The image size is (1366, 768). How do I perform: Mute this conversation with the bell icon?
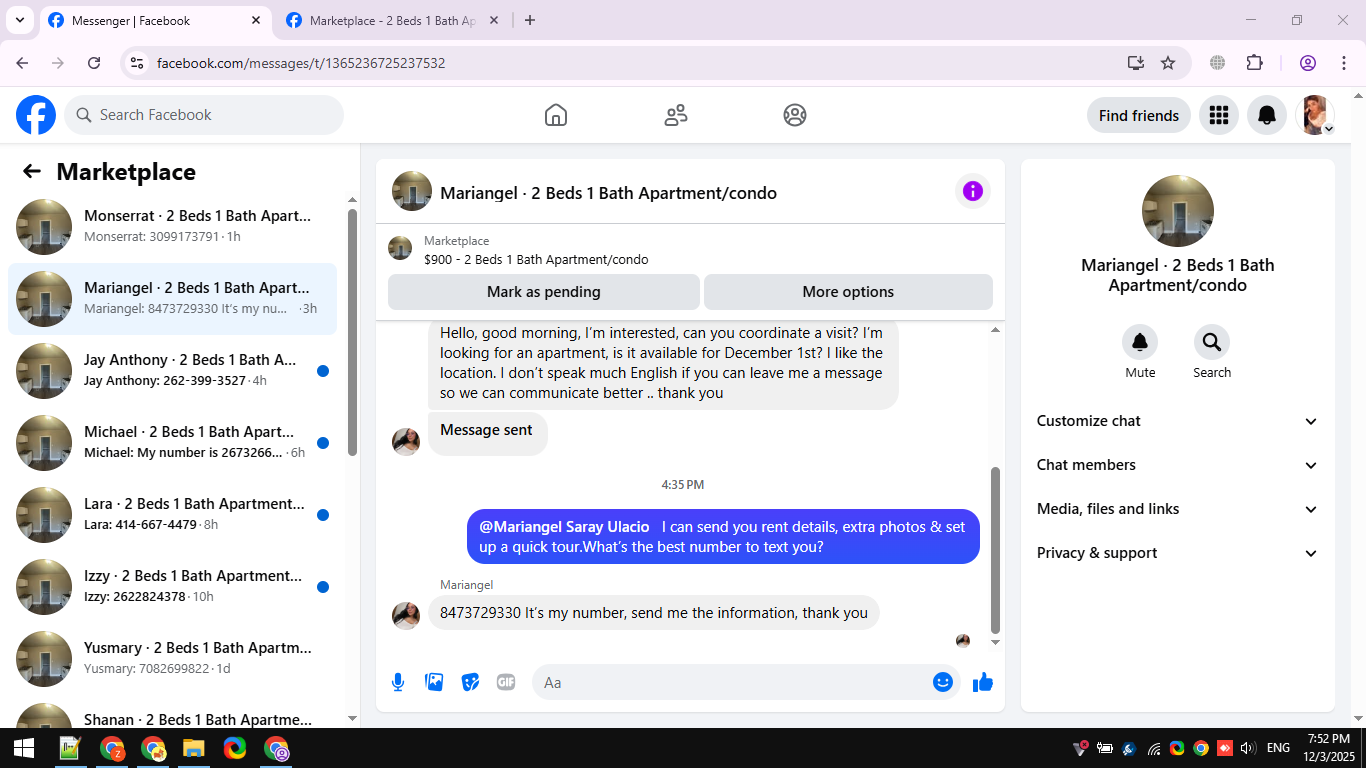click(x=1140, y=343)
